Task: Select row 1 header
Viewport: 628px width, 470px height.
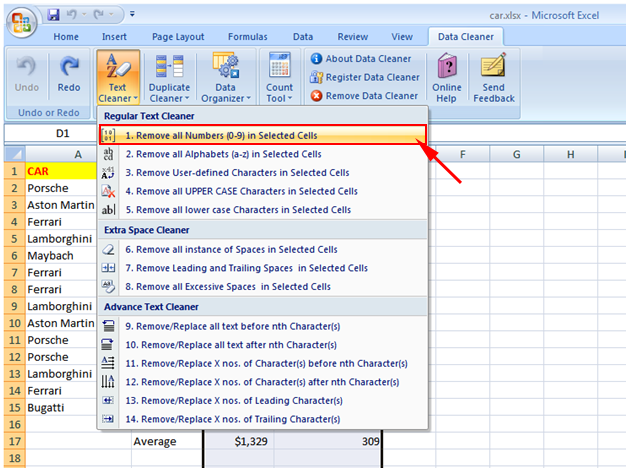Action: pyautogui.click(x=15, y=171)
